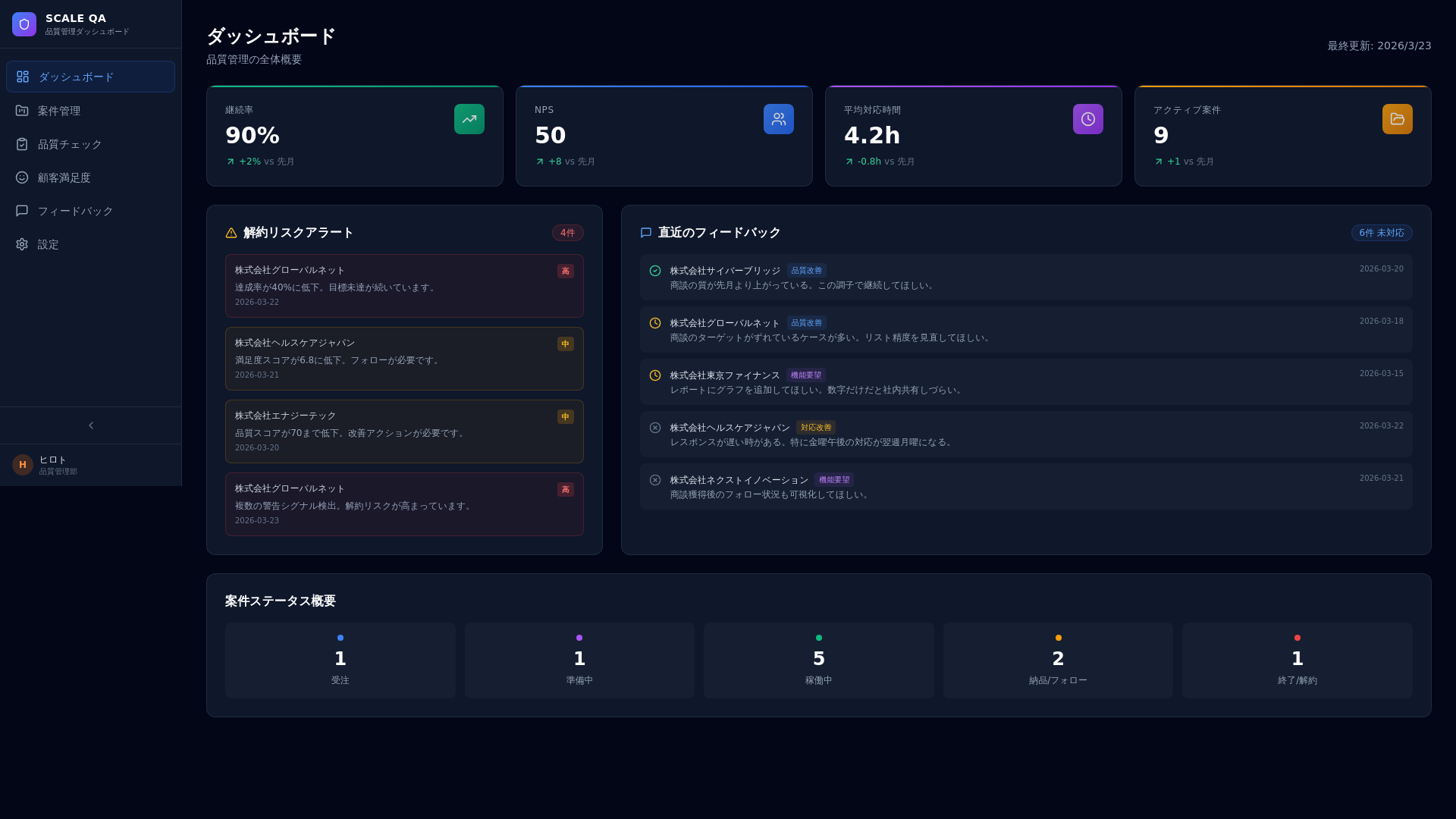This screenshot has width=1456, height=819.
Task: Click the green trend icon on 継続率 card
Action: coord(469,119)
